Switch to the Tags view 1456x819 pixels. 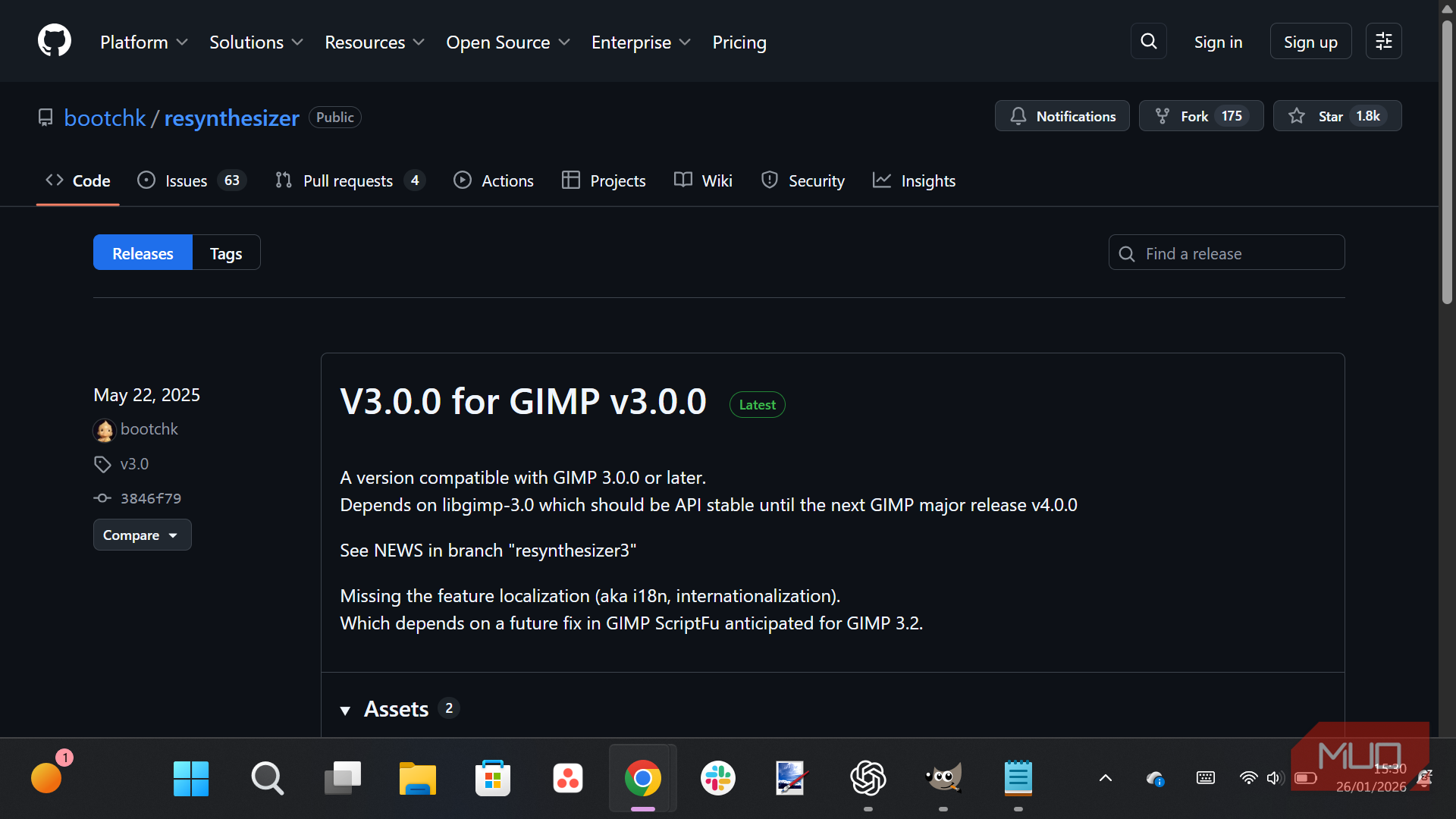click(226, 253)
